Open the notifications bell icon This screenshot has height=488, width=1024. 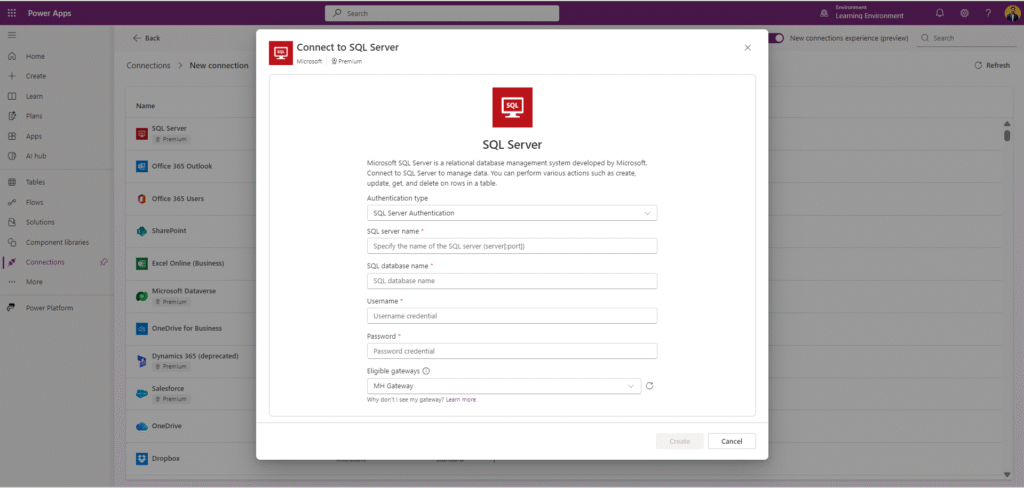(x=939, y=13)
